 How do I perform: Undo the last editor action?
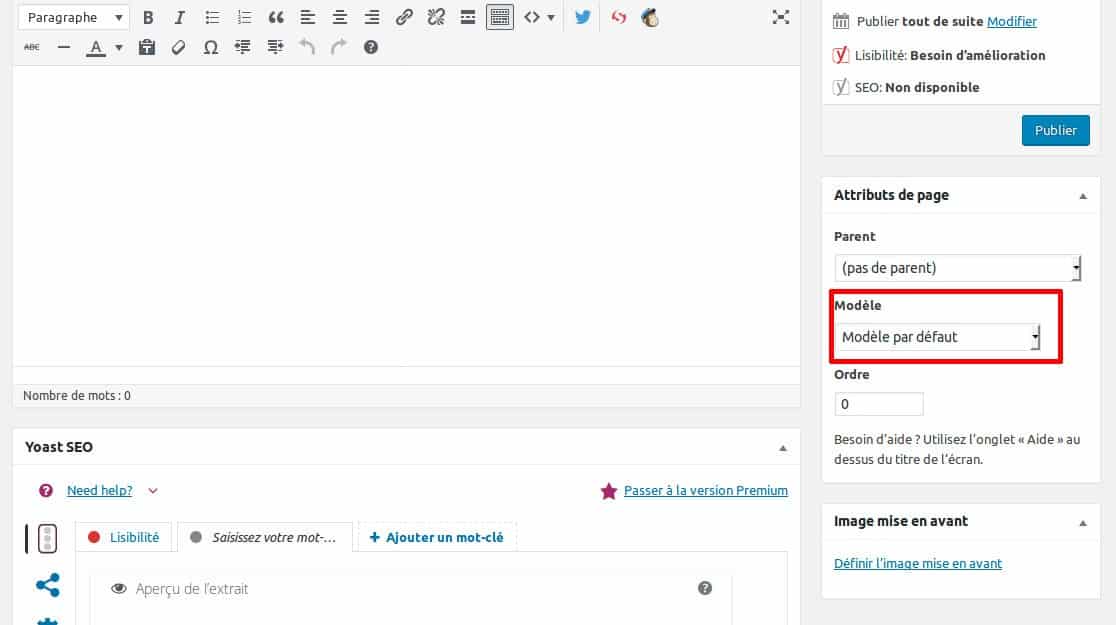click(x=307, y=46)
